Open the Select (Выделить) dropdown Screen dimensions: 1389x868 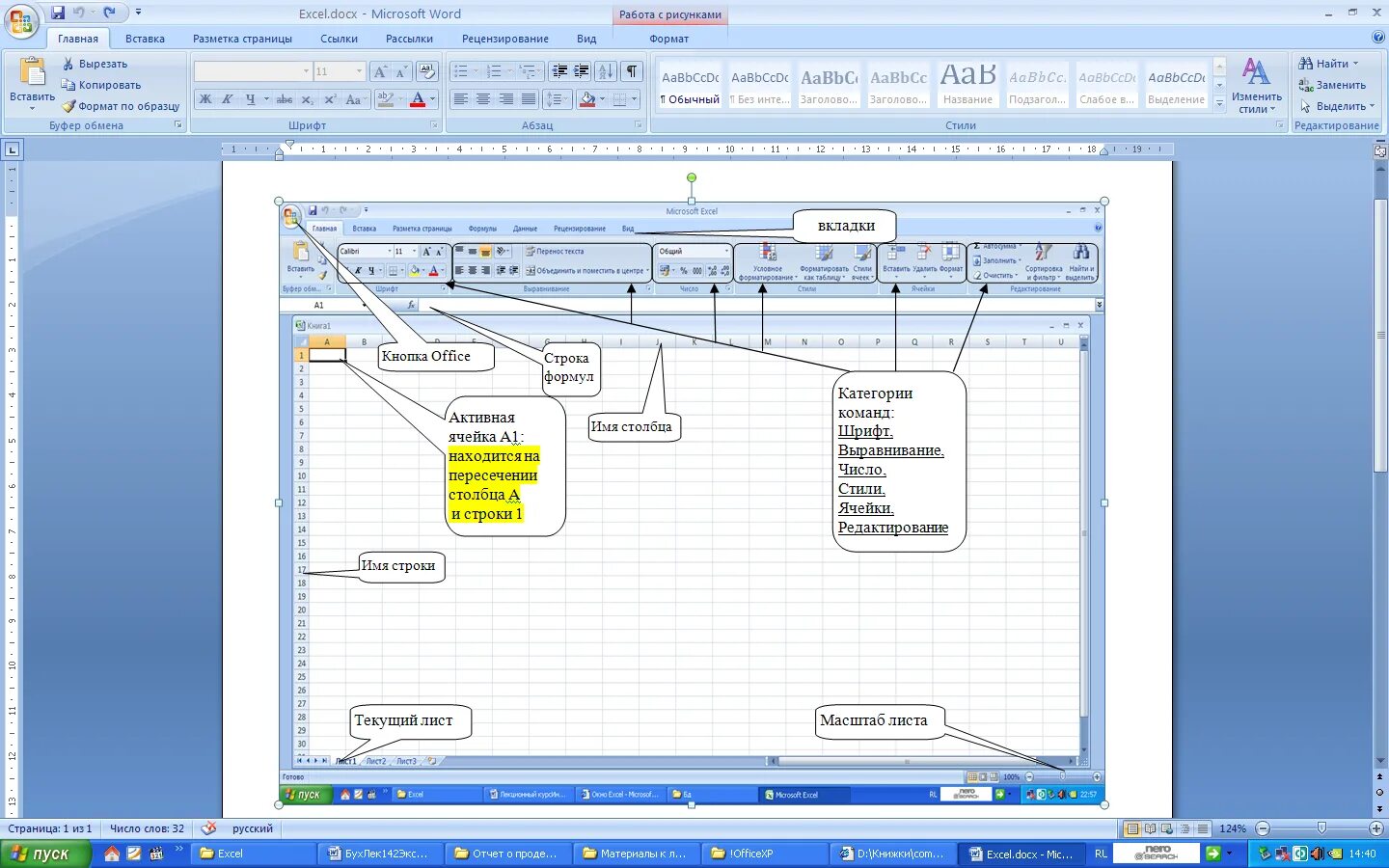pos(1336,106)
